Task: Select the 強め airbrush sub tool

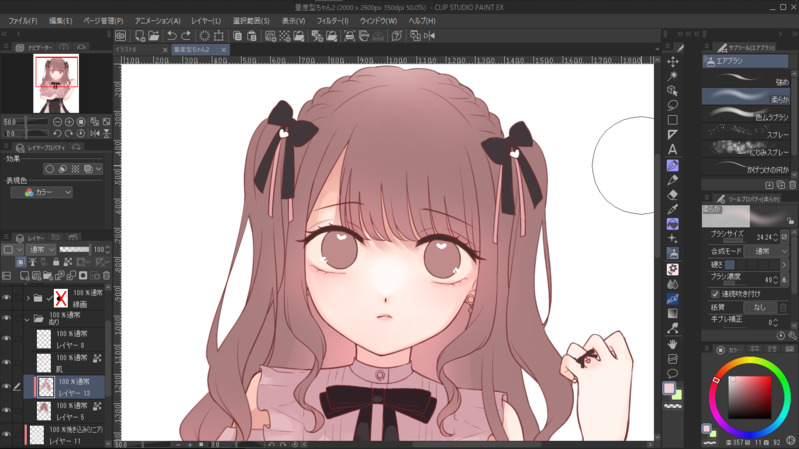Action: pos(746,78)
